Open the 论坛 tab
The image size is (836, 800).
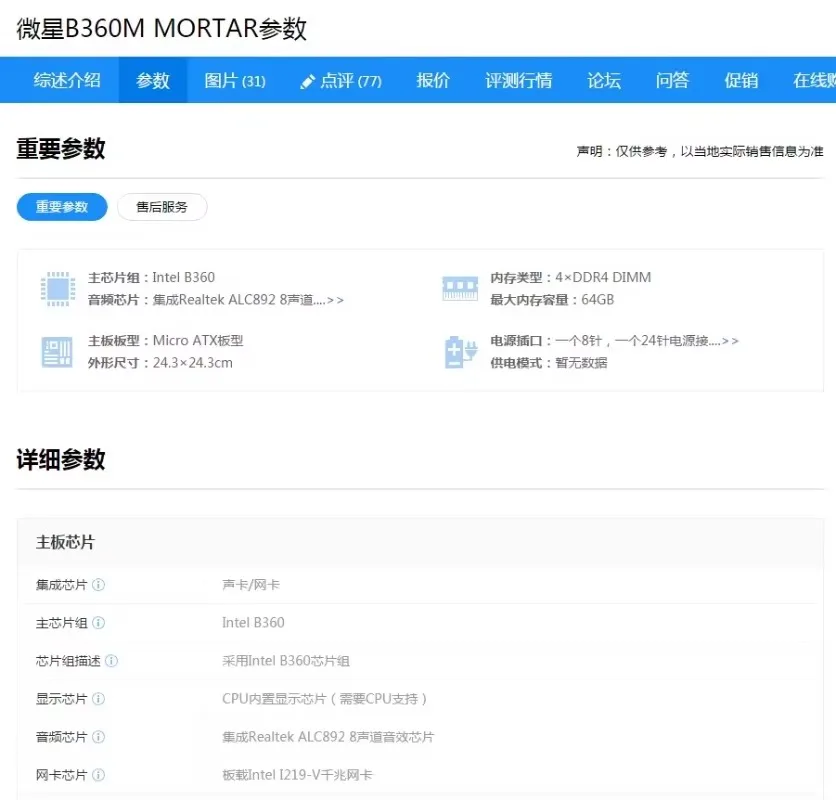click(x=604, y=81)
